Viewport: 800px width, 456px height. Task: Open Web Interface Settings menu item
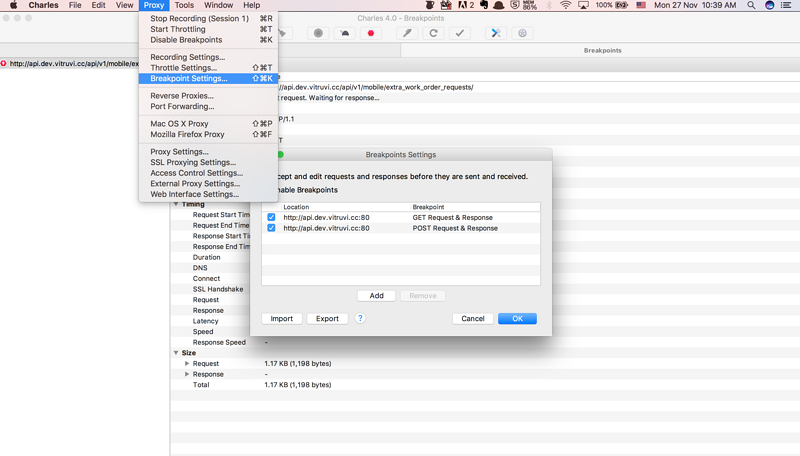(208, 195)
